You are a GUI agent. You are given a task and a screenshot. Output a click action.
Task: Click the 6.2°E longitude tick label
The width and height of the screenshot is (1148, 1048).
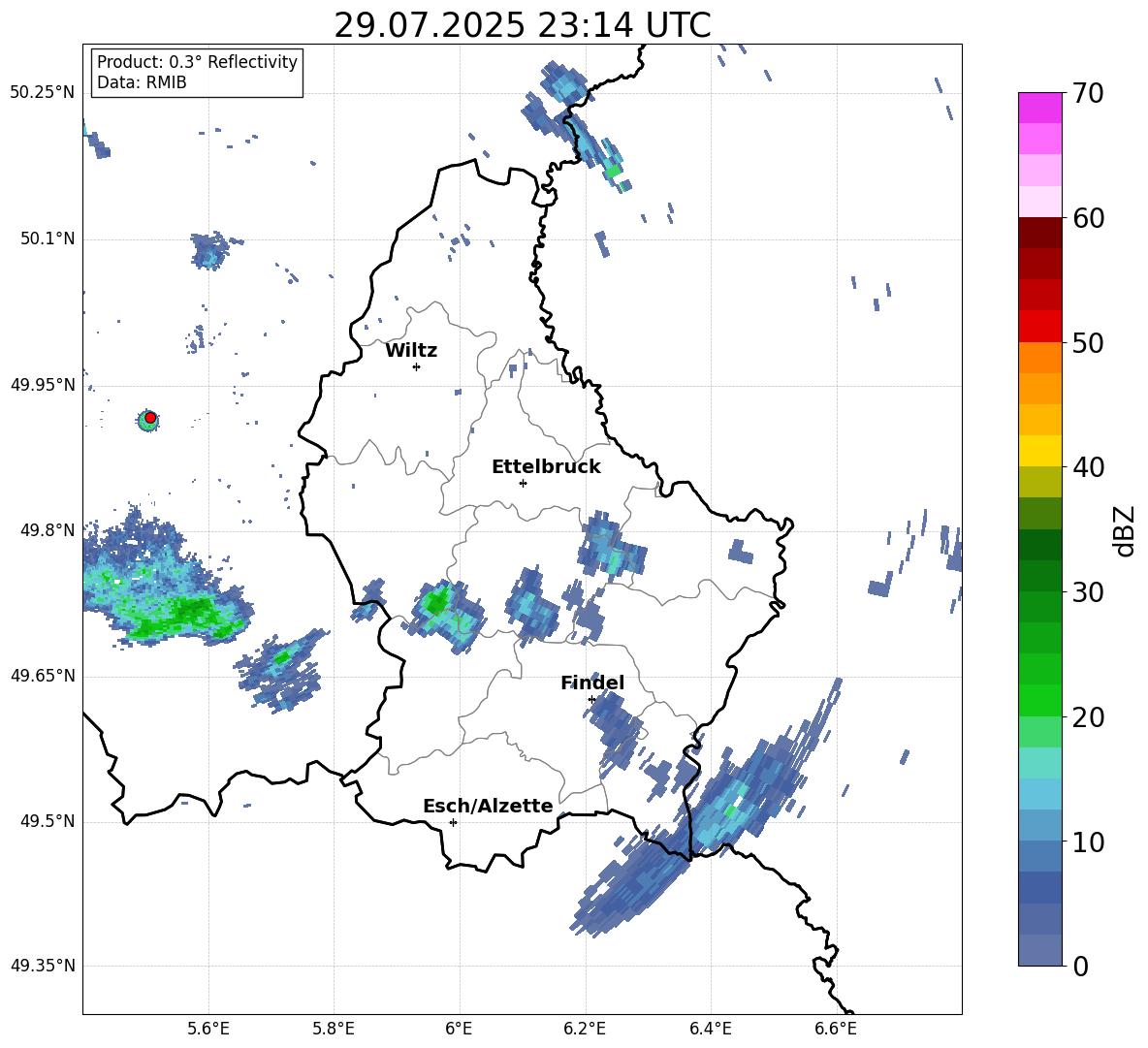(x=585, y=1029)
